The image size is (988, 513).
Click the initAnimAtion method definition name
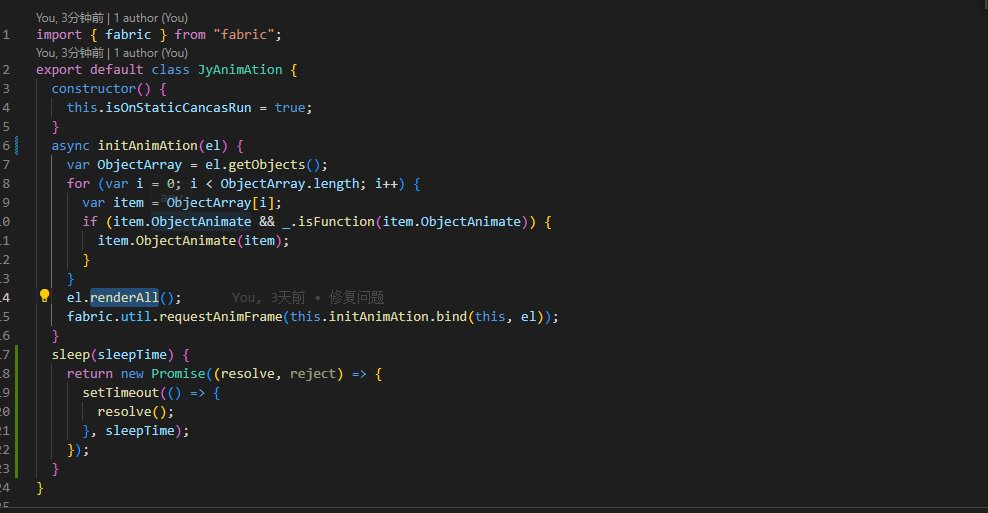point(147,146)
